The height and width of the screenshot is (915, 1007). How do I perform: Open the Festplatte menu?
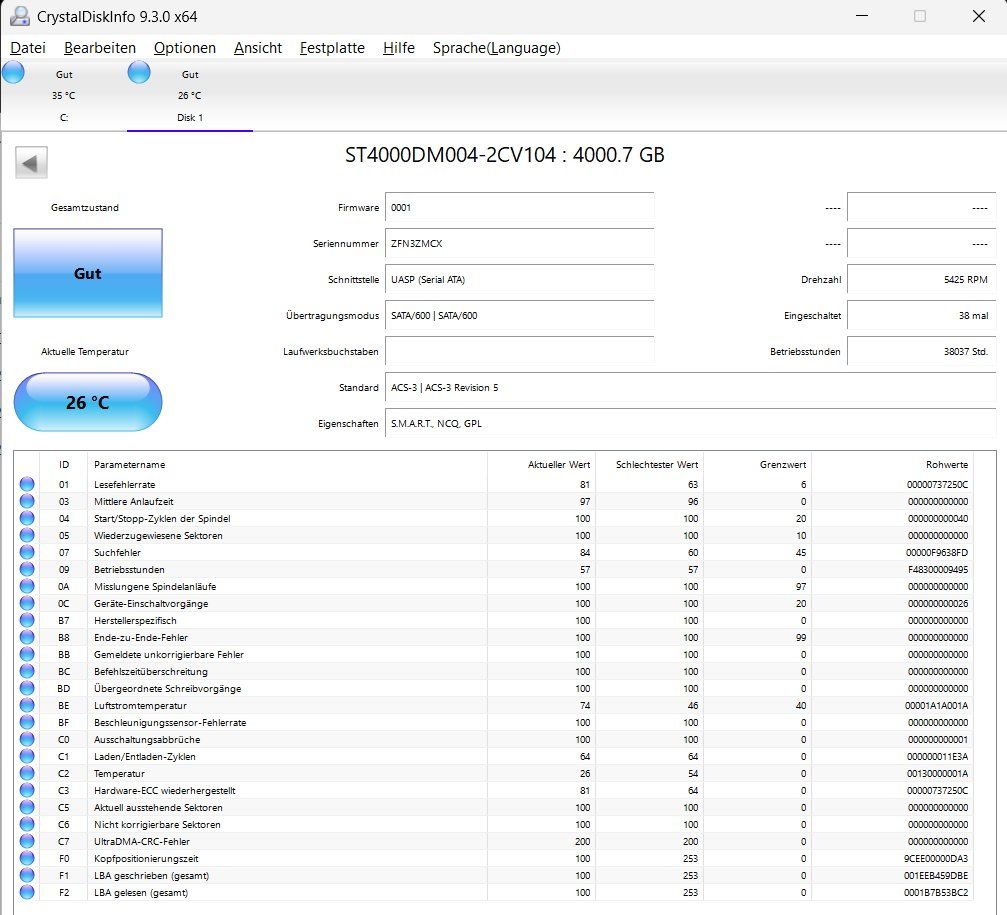coord(332,48)
